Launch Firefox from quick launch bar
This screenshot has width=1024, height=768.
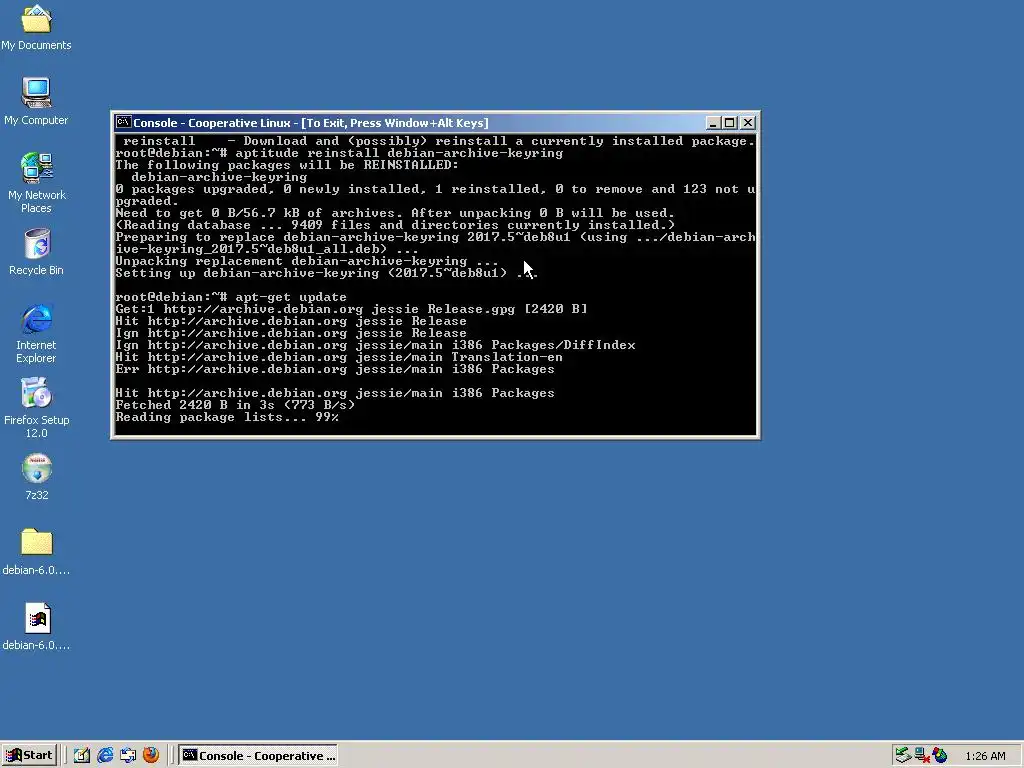pos(151,756)
